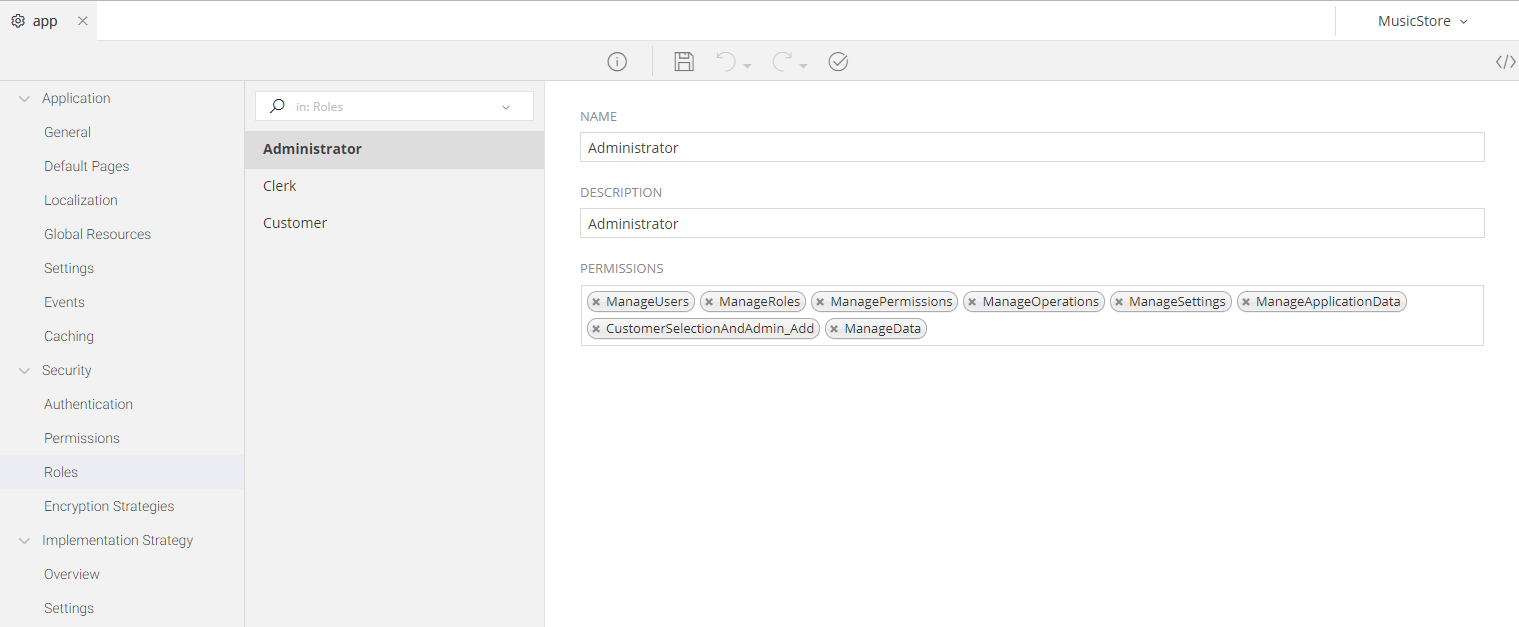Click the info icon in toolbar

617,62
